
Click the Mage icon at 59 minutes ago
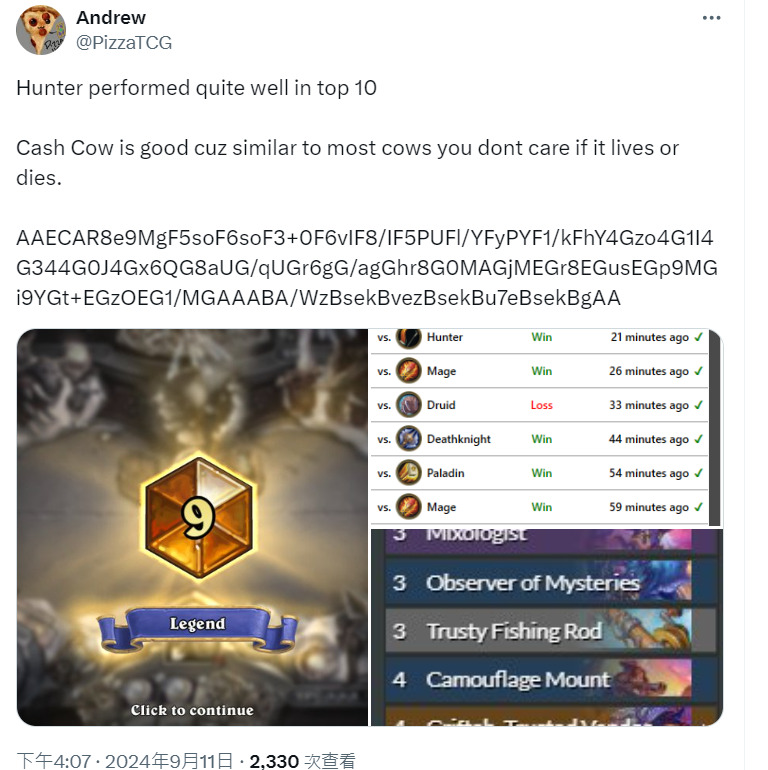point(409,507)
